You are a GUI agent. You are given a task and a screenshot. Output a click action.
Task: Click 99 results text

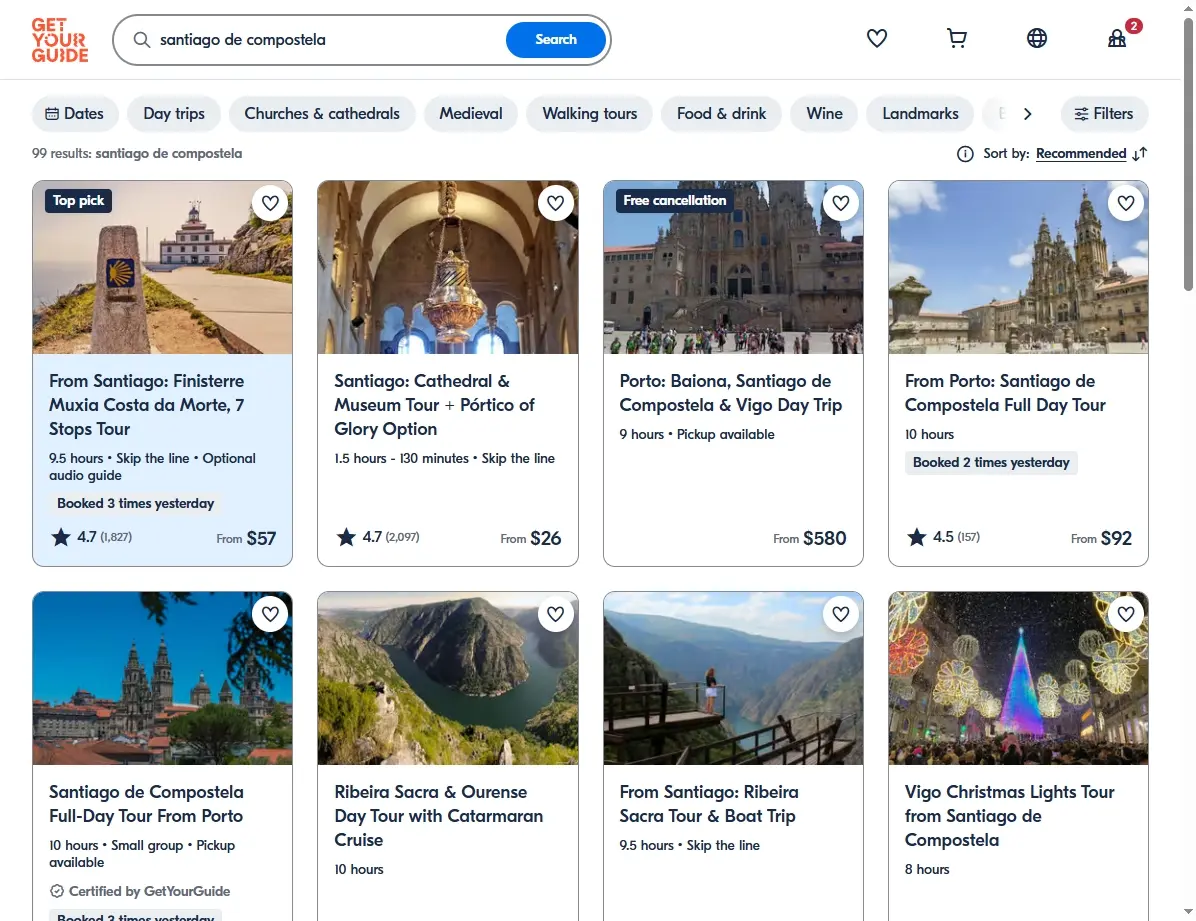[x=137, y=153]
